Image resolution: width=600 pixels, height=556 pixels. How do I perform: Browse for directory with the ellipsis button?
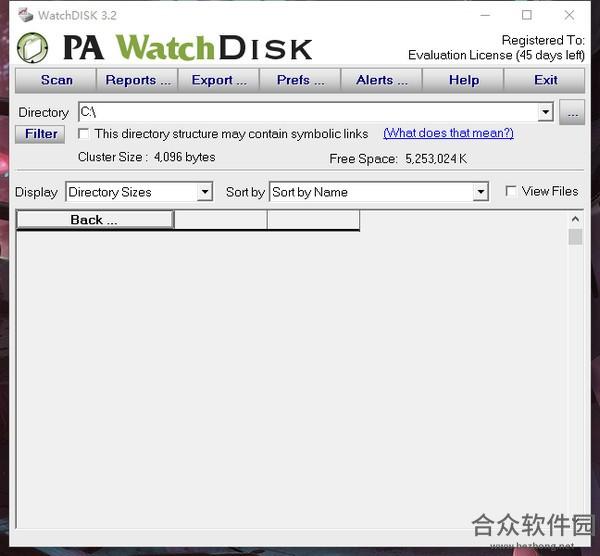572,112
